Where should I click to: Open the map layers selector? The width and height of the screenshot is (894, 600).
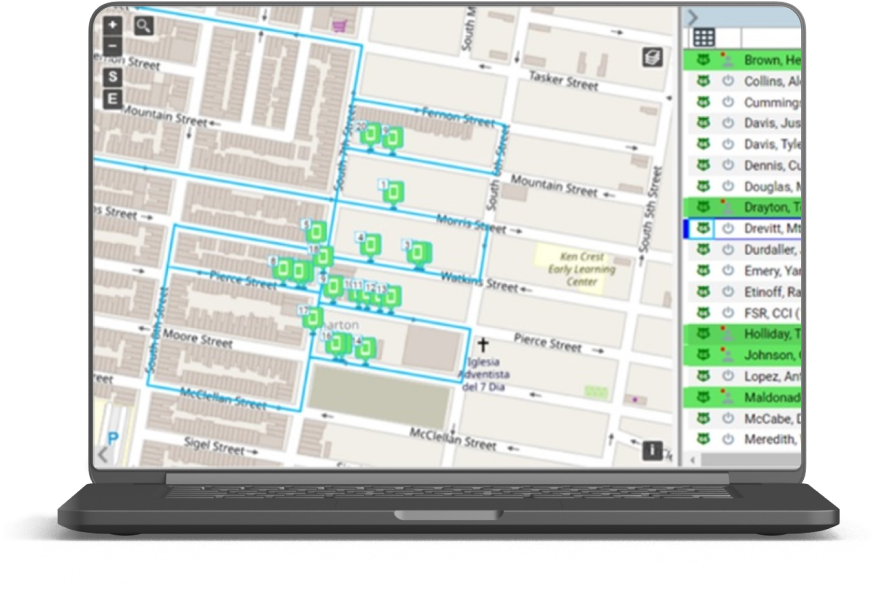[651, 57]
